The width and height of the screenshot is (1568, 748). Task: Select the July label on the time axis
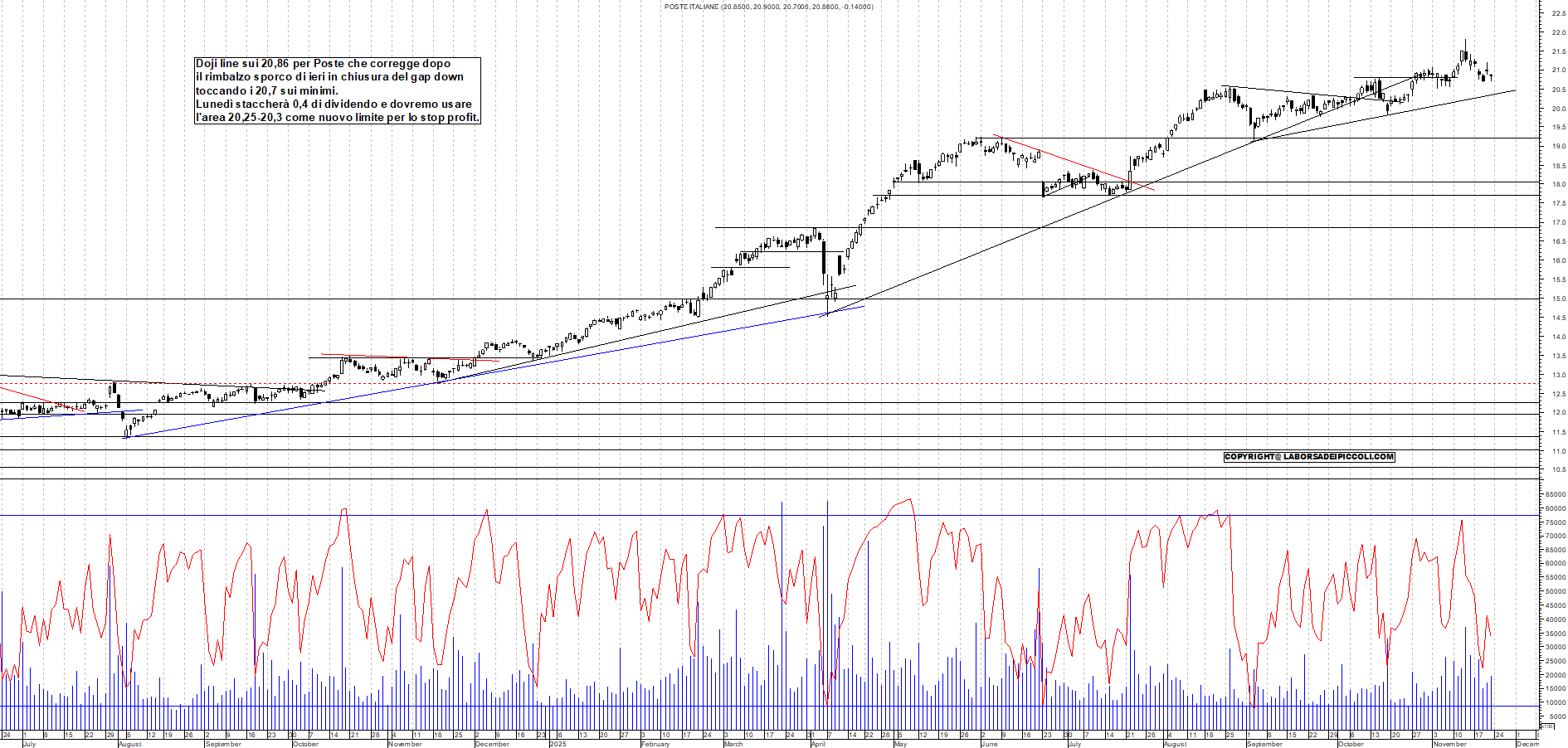(30, 745)
